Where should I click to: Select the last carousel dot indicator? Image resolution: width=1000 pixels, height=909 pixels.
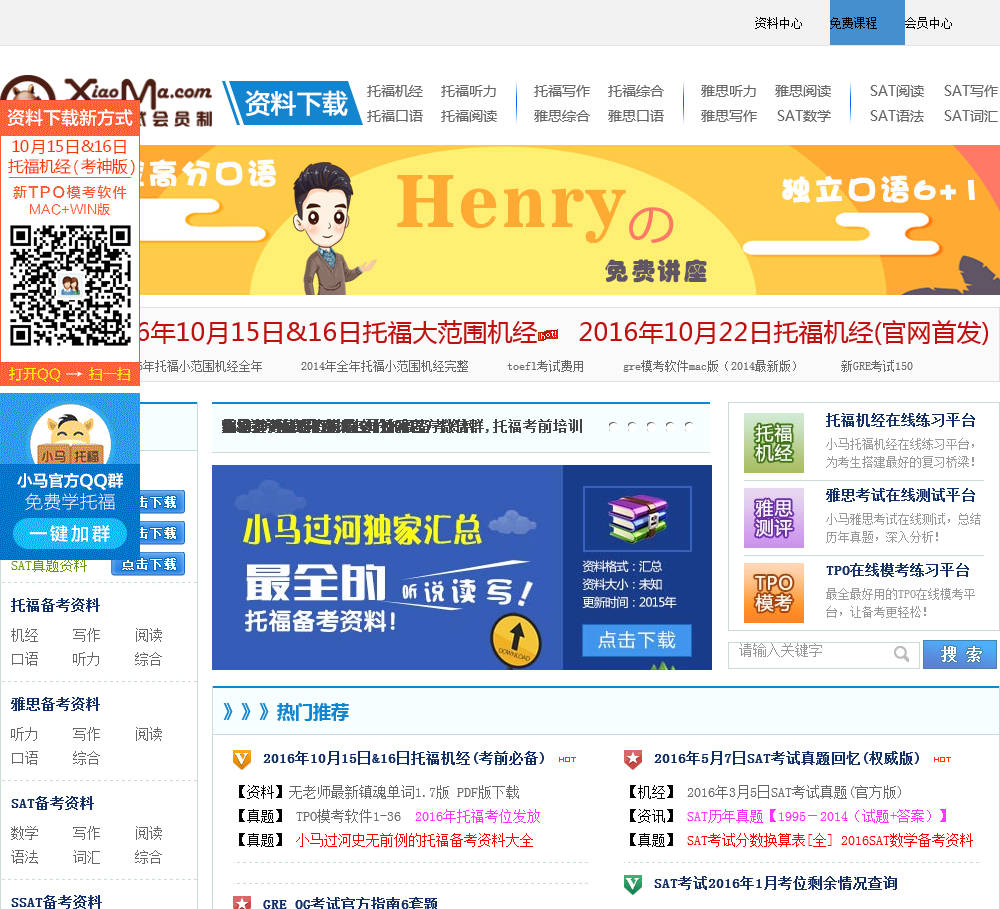[x=688, y=427]
